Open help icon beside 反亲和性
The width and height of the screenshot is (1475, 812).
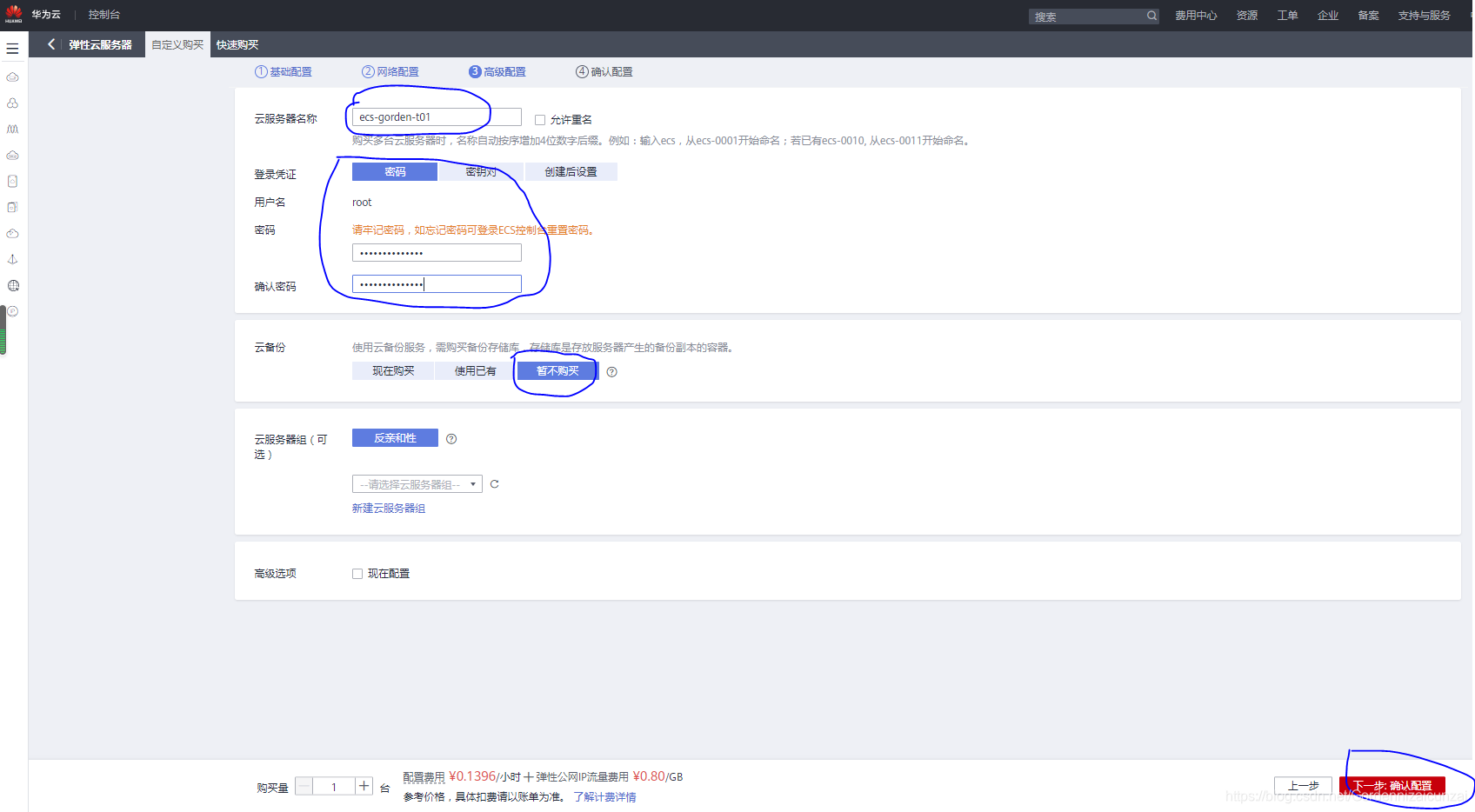coord(451,439)
